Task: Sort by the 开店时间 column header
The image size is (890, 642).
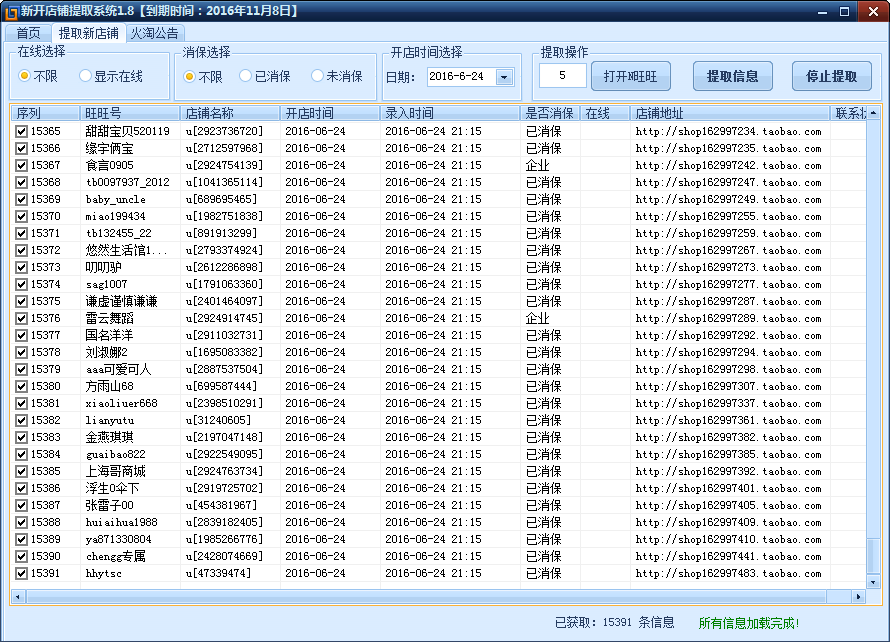Action: 329,113
